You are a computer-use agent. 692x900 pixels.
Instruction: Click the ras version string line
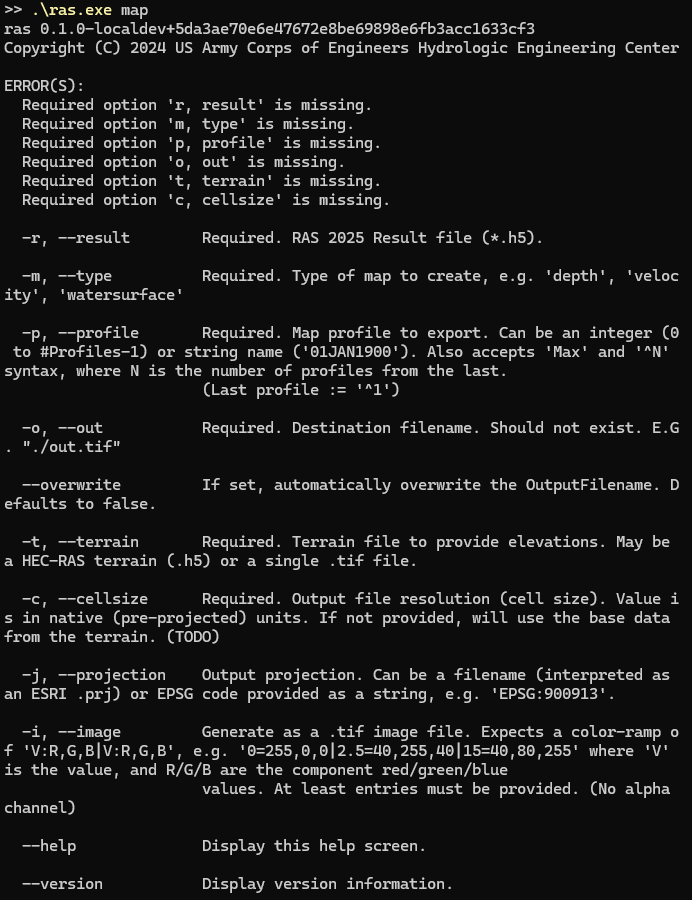[269, 29]
